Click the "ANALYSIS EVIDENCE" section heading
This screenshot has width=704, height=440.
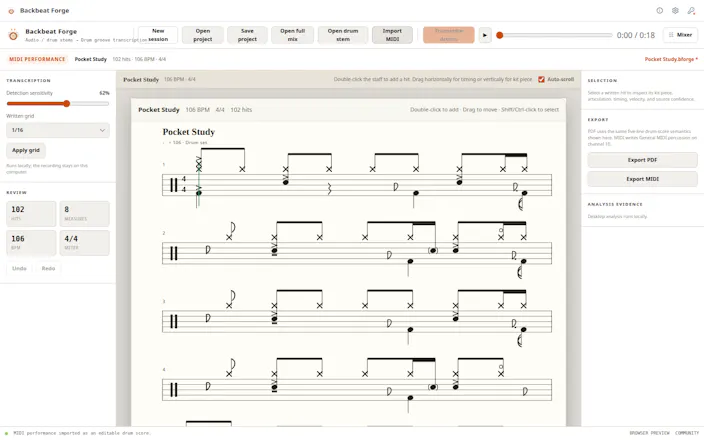615,204
